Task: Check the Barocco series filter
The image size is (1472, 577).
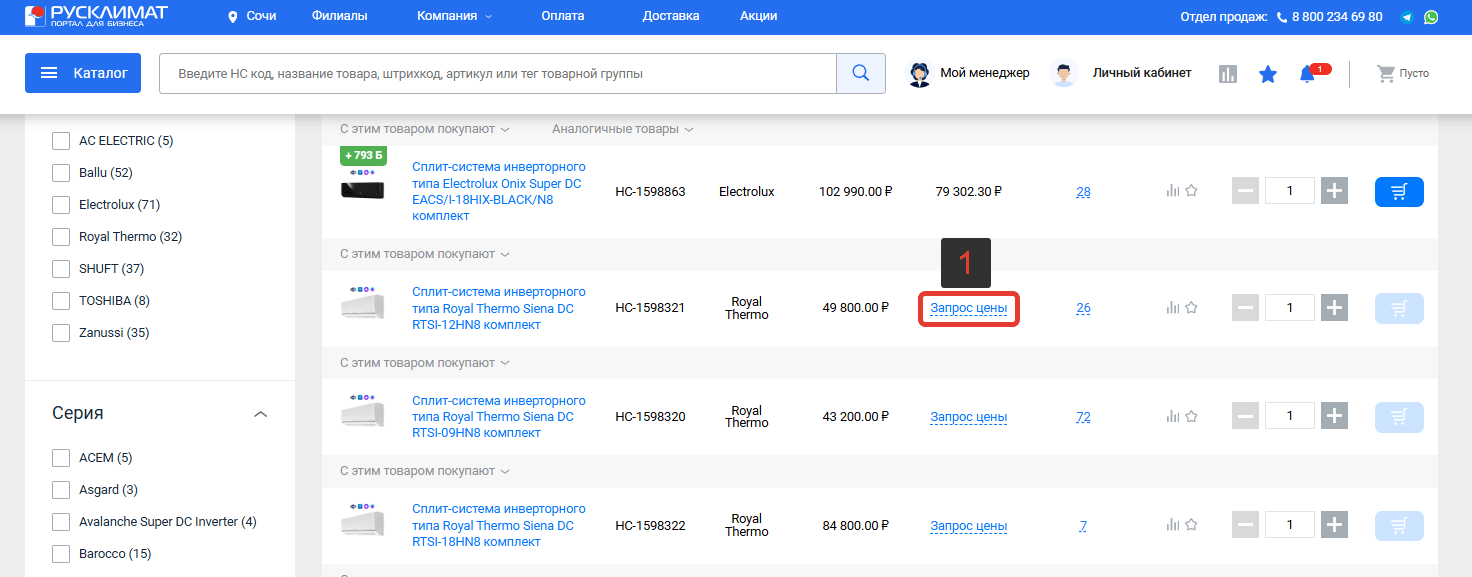Action: [61, 554]
